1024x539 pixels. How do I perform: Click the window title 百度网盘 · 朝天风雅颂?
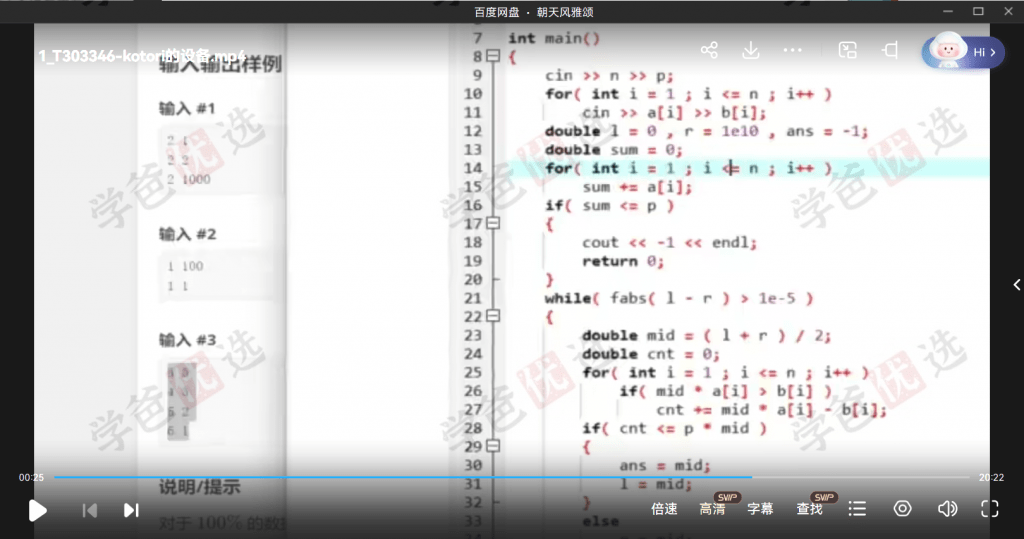click(534, 12)
